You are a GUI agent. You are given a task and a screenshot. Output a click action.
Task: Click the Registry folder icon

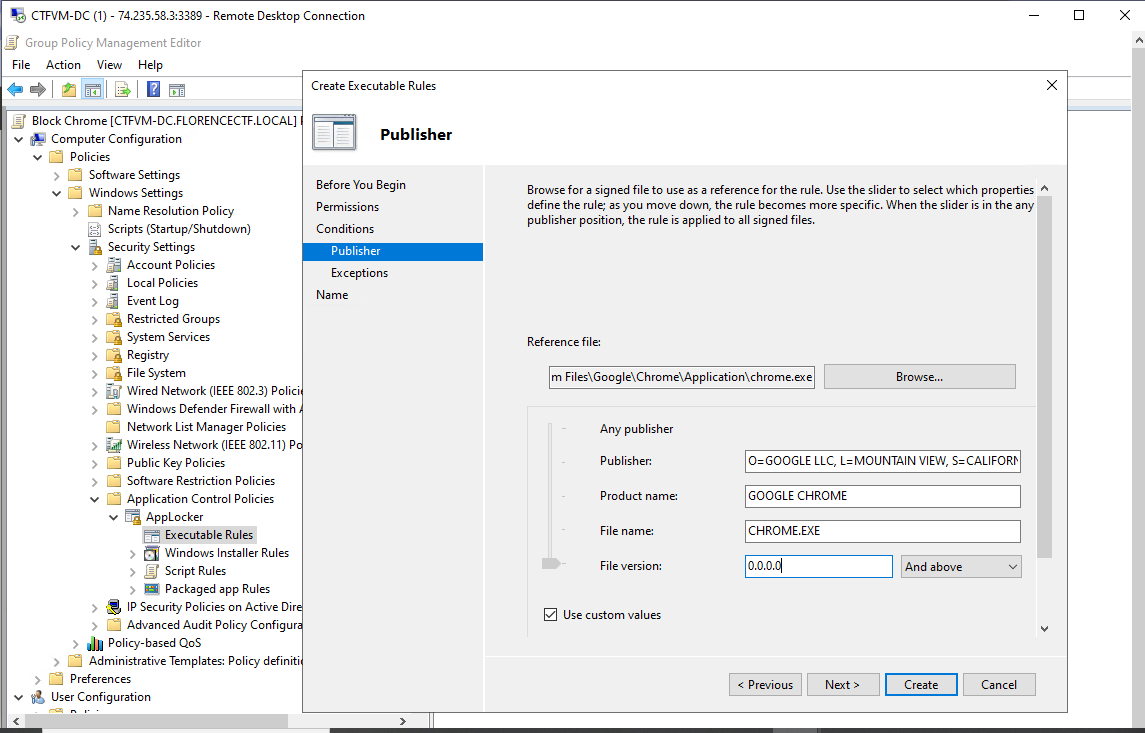point(114,355)
